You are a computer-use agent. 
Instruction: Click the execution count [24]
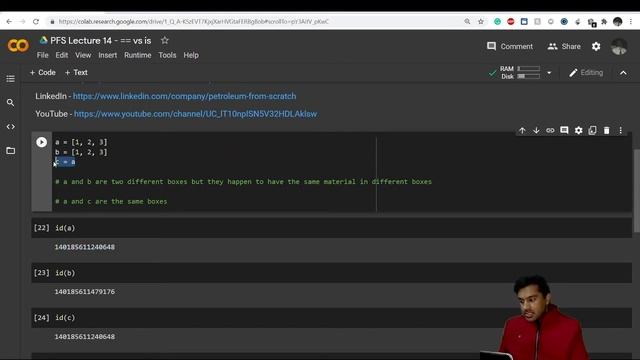[41, 318]
